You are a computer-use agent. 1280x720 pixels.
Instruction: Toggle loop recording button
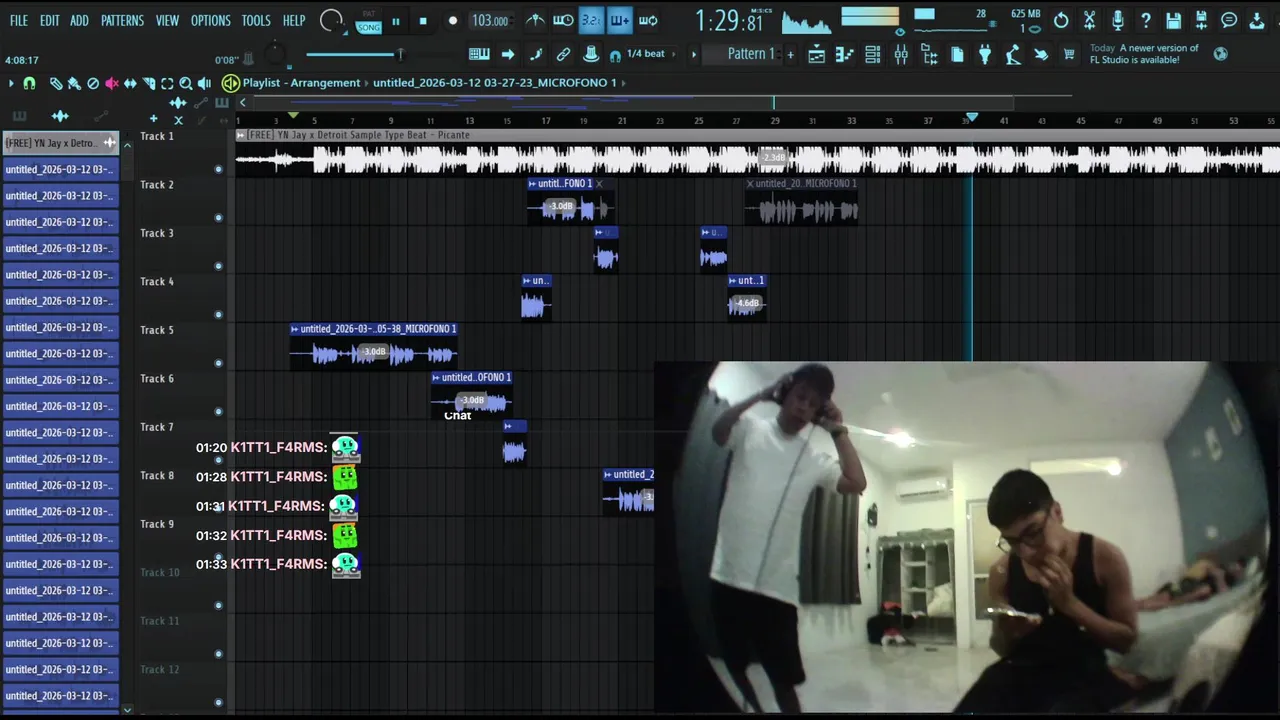click(x=648, y=20)
